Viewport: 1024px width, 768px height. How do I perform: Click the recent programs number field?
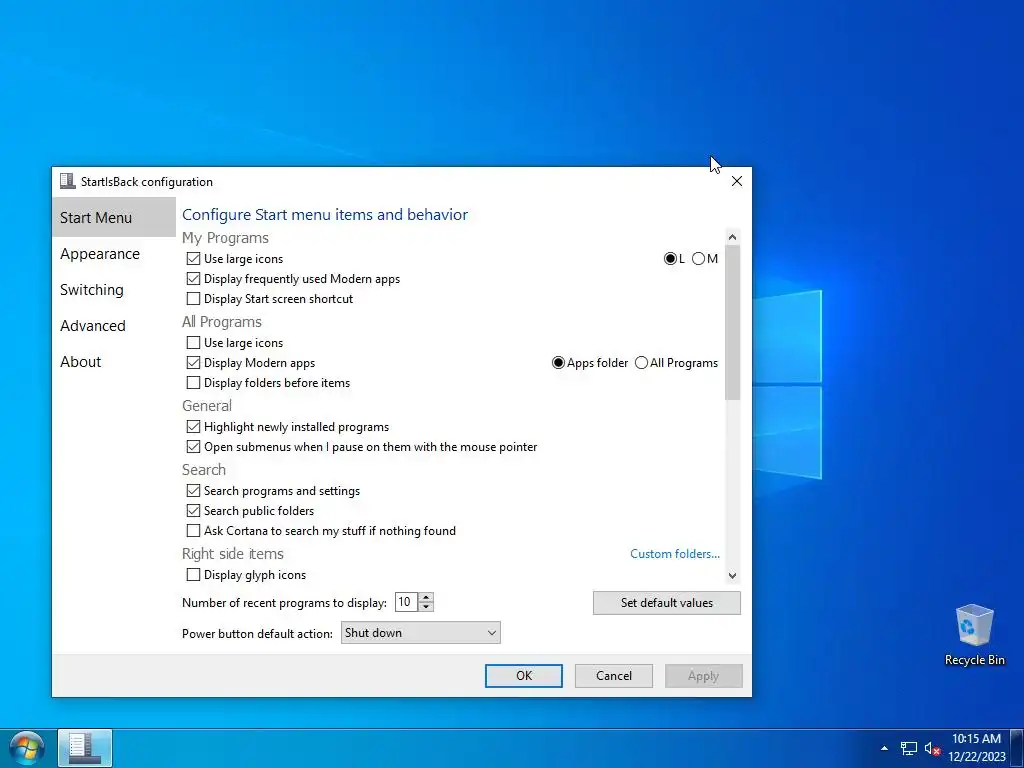click(x=406, y=602)
